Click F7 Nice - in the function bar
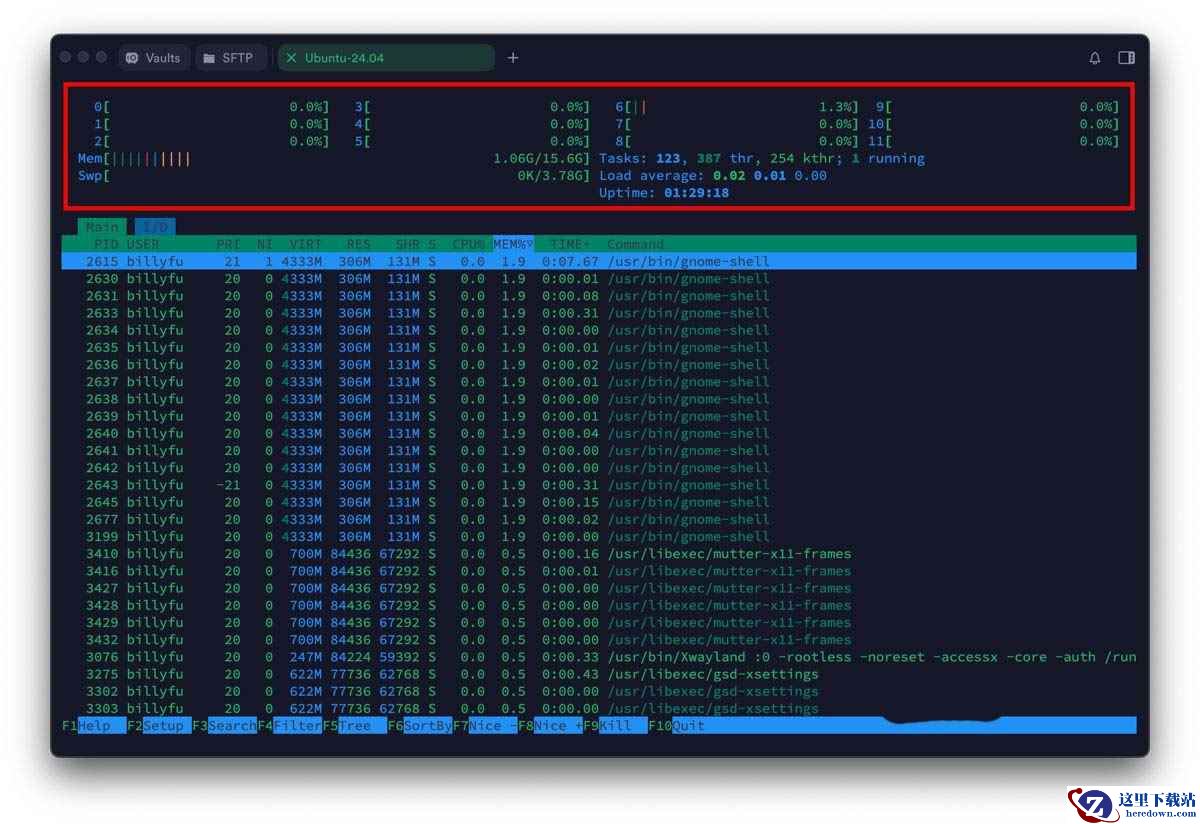The image size is (1200, 824). (484, 726)
